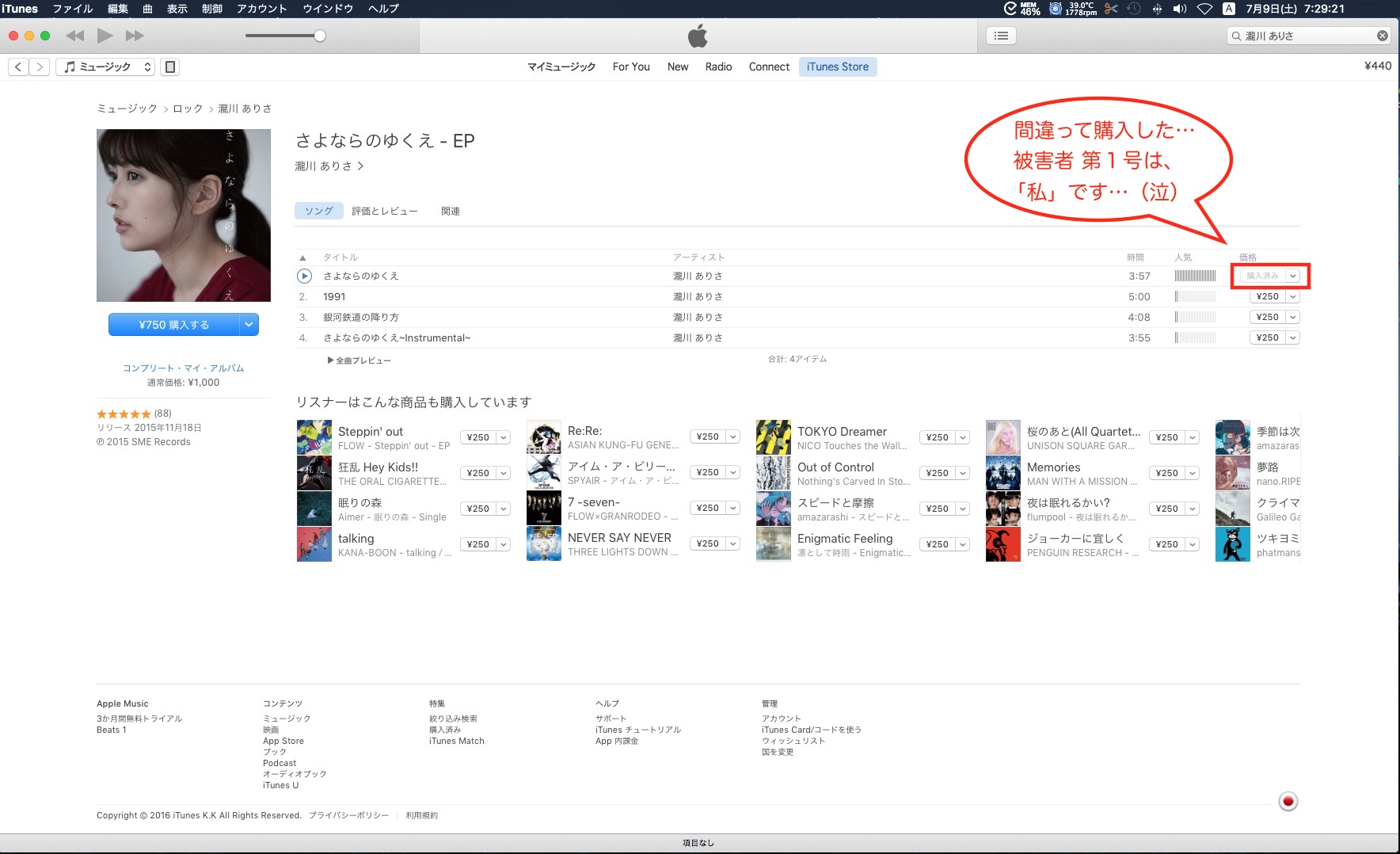Open options arrow for さよならのゆくえ~Instrumental~
This screenshot has width=1400, height=854.
[x=1293, y=337]
